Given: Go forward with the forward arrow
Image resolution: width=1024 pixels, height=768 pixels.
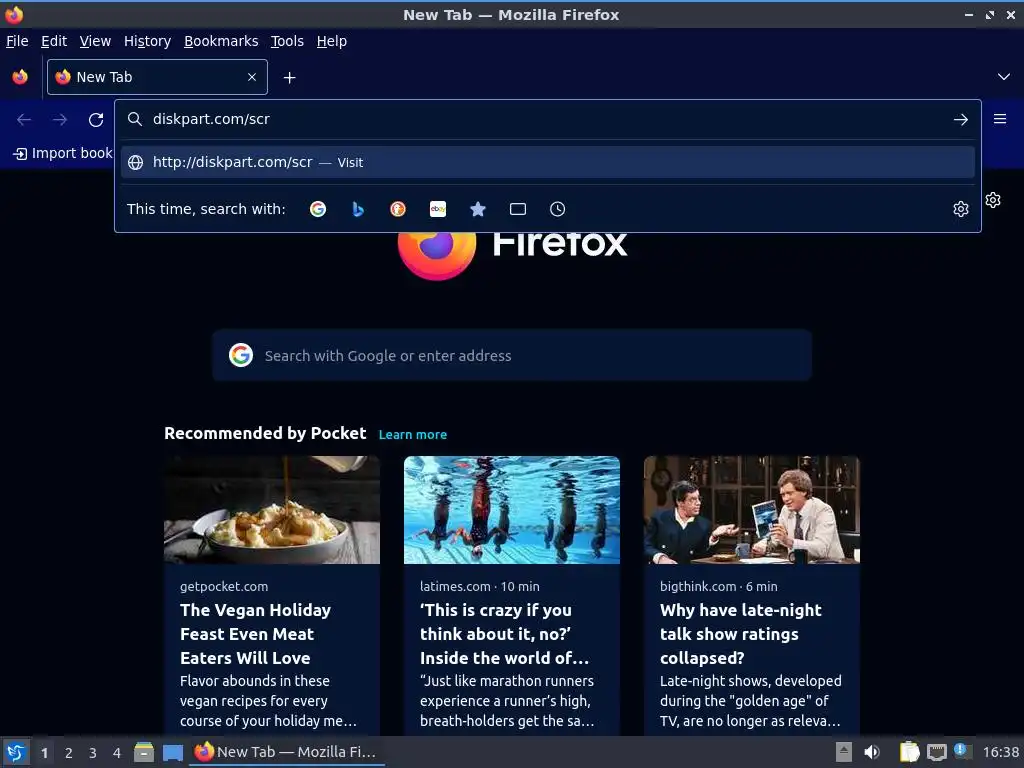Looking at the screenshot, I should pos(60,120).
